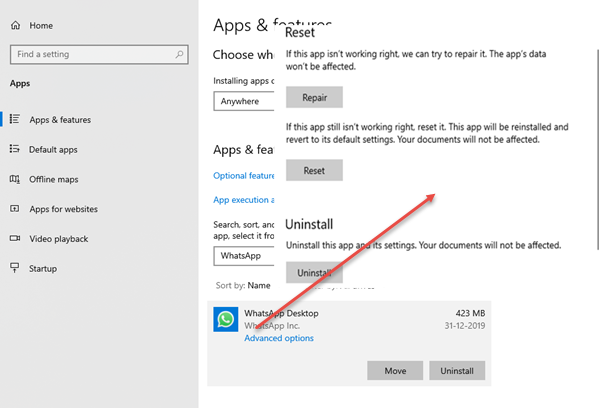Click the 423 MB size value
This screenshot has width=600, height=408.
coord(470,313)
